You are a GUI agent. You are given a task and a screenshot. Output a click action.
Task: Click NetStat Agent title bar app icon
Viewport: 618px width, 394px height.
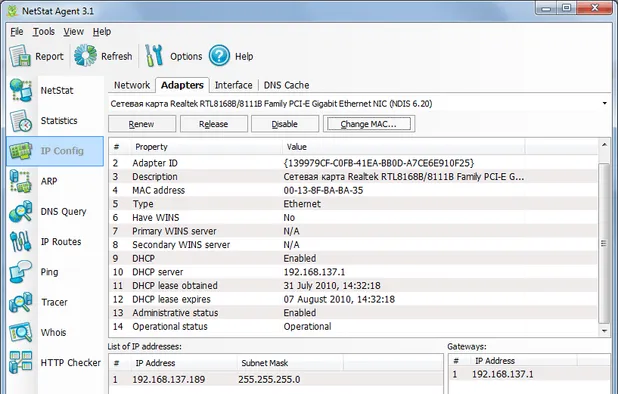[x=13, y=11]
